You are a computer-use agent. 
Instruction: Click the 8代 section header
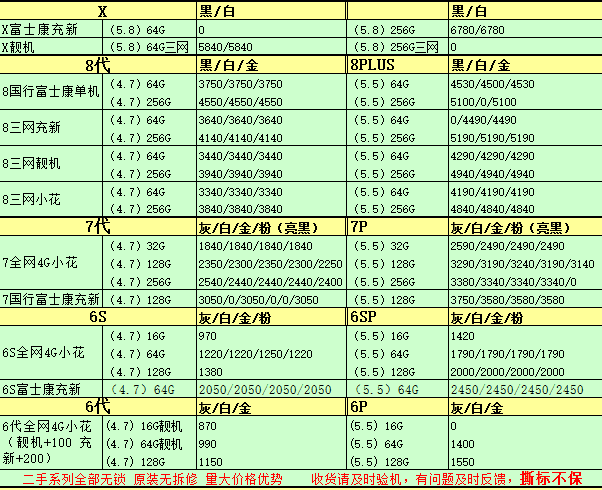coord(99,65)
